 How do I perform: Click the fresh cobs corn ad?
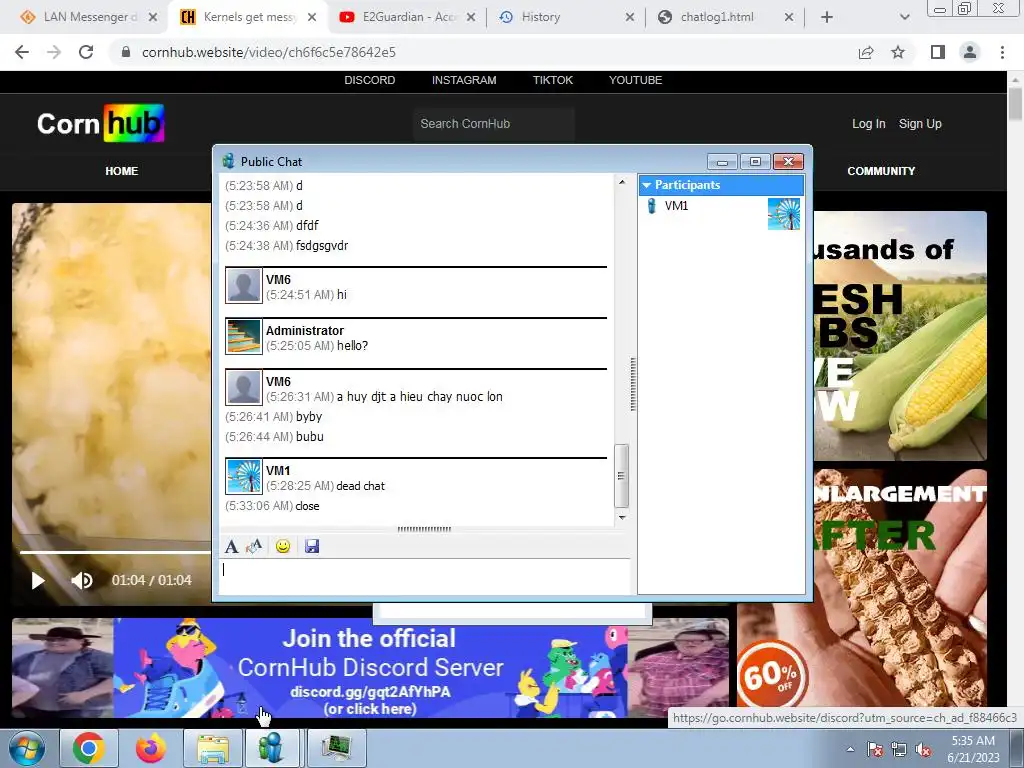[900, 336]
